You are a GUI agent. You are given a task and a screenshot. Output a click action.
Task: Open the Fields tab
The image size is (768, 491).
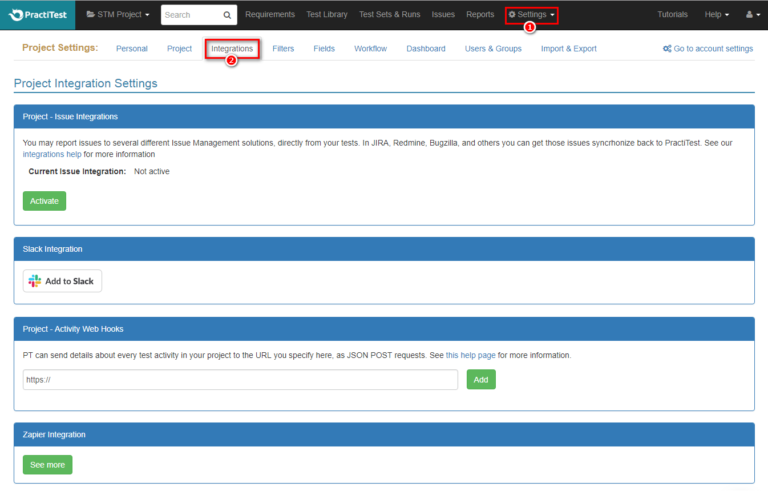tap(324, 49)
